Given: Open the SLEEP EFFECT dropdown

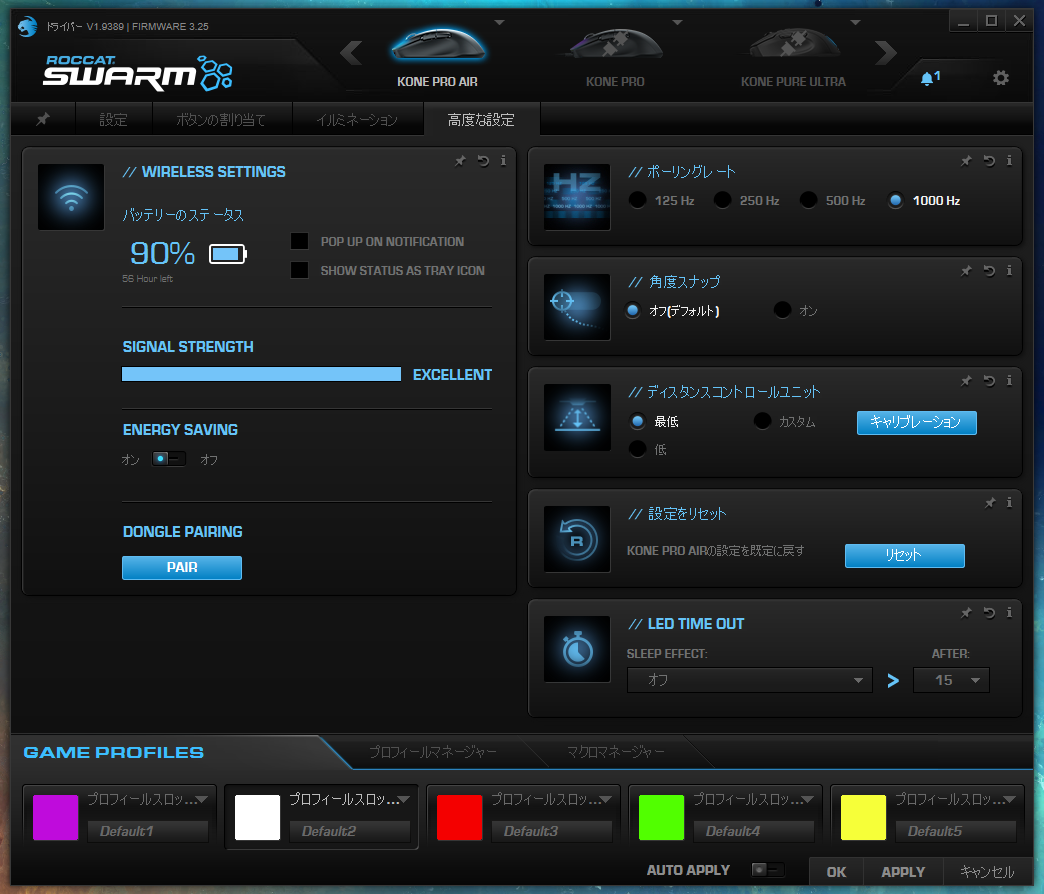Looking at the screenshot, I should click(x=750, y=680).
